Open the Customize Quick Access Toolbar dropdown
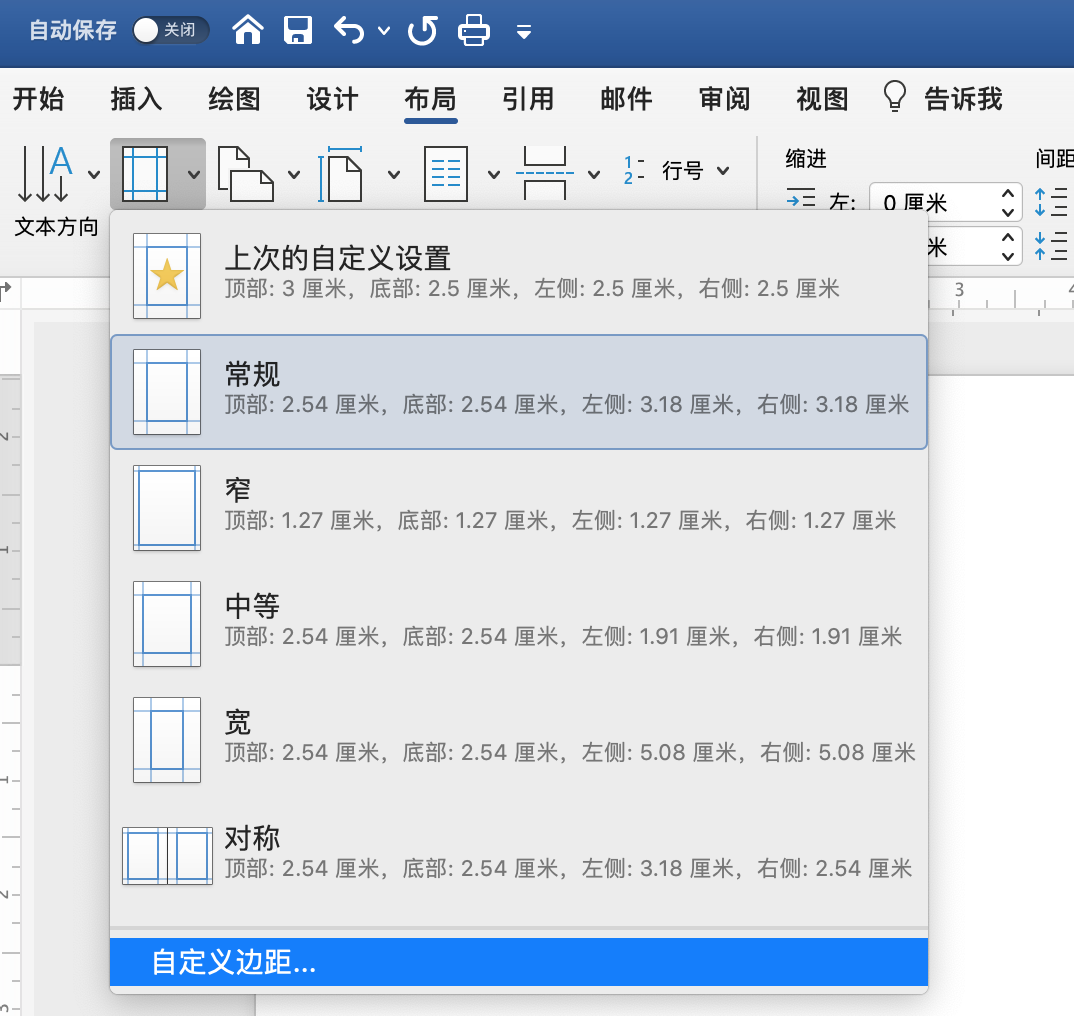Viewport: 1074px width, 1016px height. pyautogui.click(x=523, y=32)
